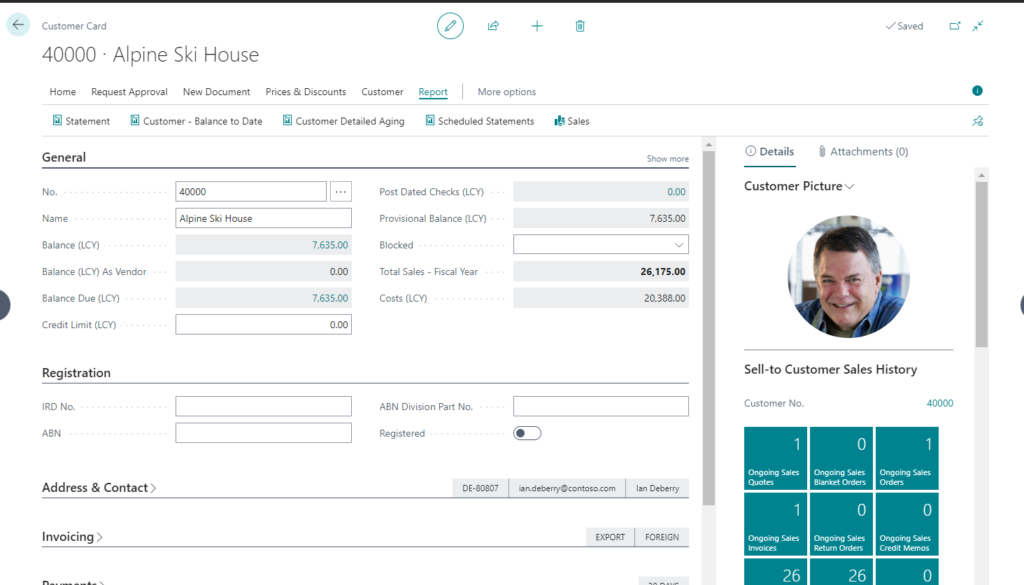Screen dimensions: 1024x585
Task: Show More options in action bar
Action: coord(507,92)
